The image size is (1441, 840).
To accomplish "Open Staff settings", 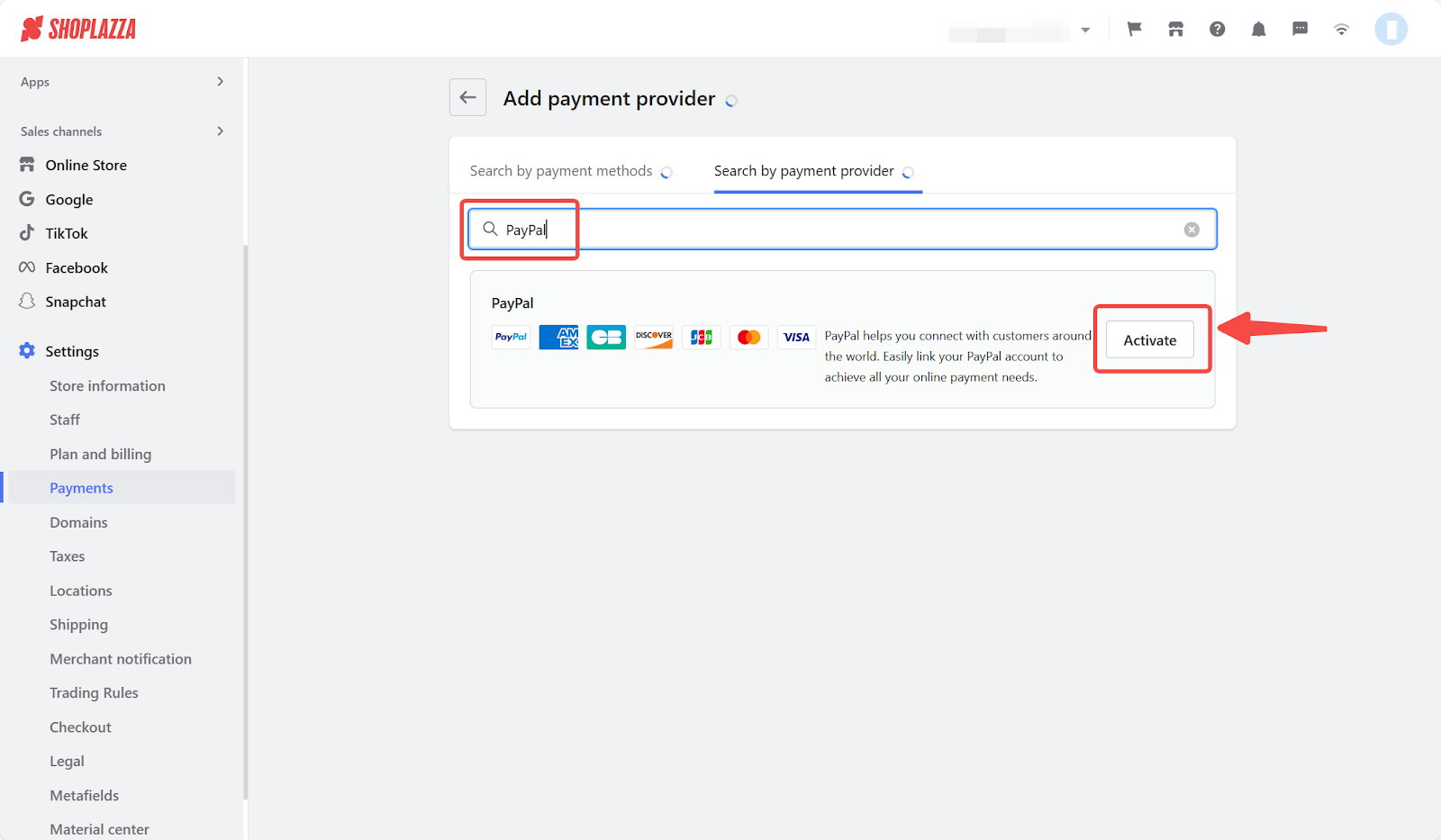I will point(65,420).
